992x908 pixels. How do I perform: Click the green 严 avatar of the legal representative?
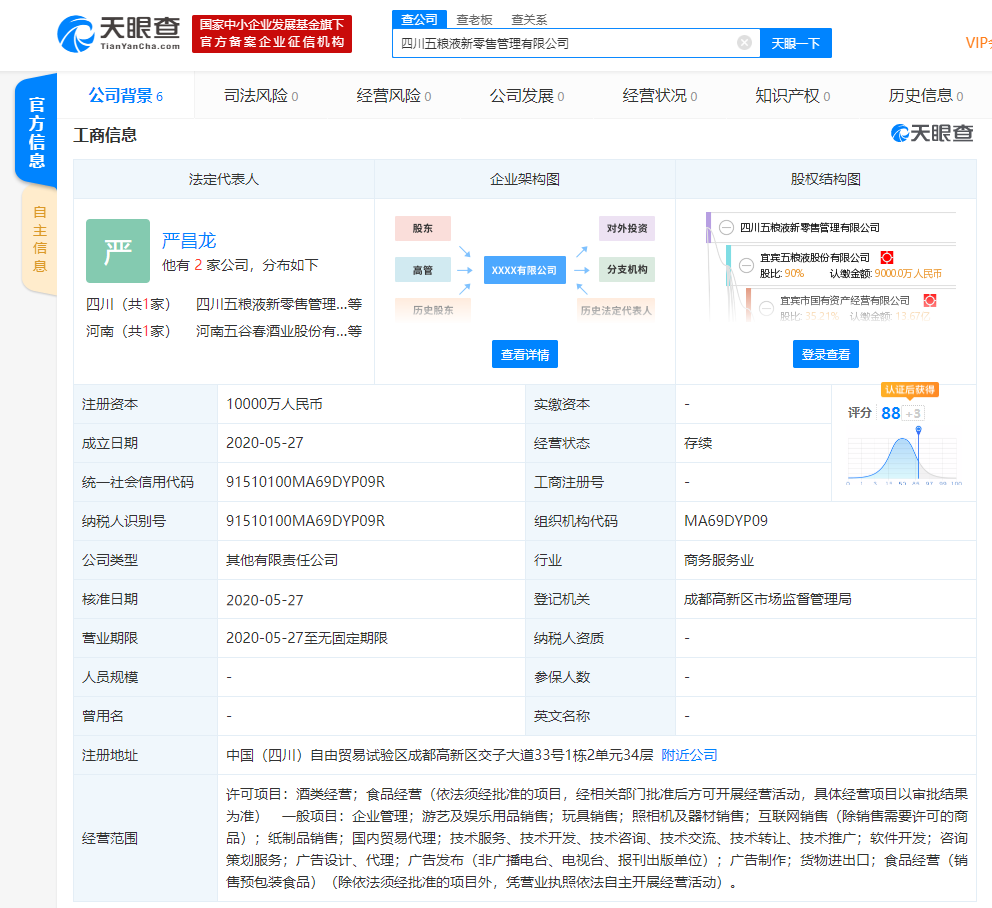click(x=118, y=251)
